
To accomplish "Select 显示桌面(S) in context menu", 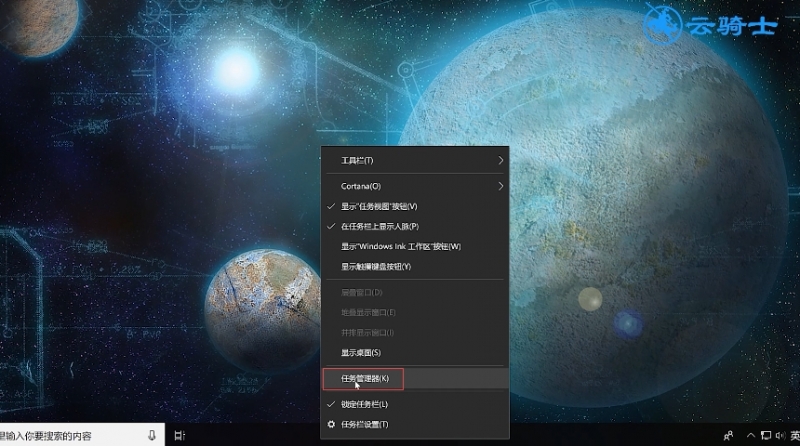I will [x=415, y=353].
